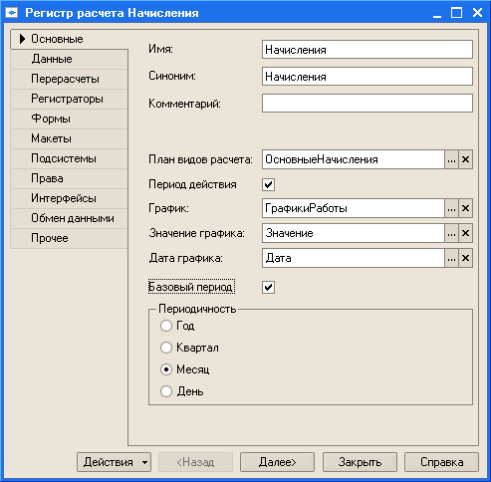This screenshot has height=482, width=491.
Task: Click the Дата field of Дата графика
Action: coord(353,258)
